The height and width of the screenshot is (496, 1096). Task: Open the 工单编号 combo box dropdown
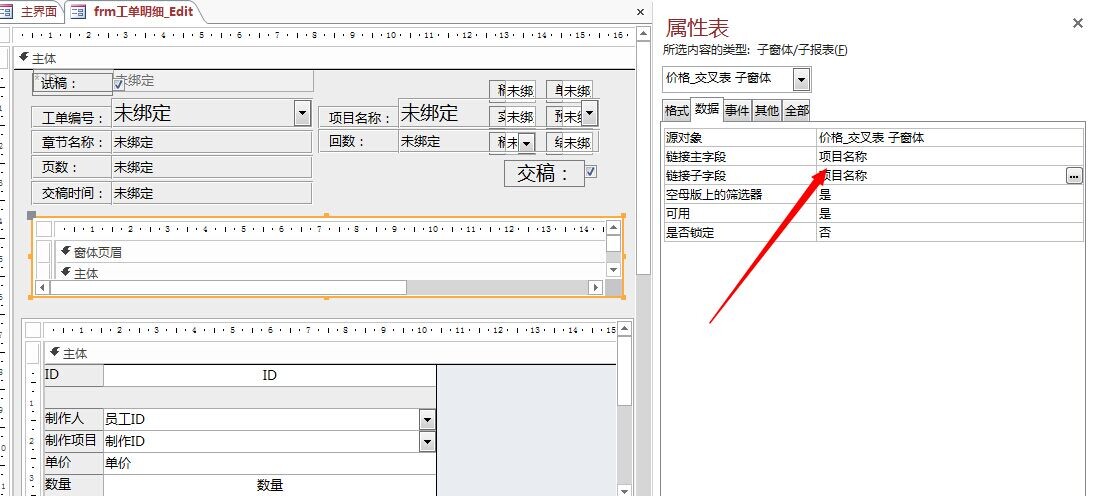[302, 113]
